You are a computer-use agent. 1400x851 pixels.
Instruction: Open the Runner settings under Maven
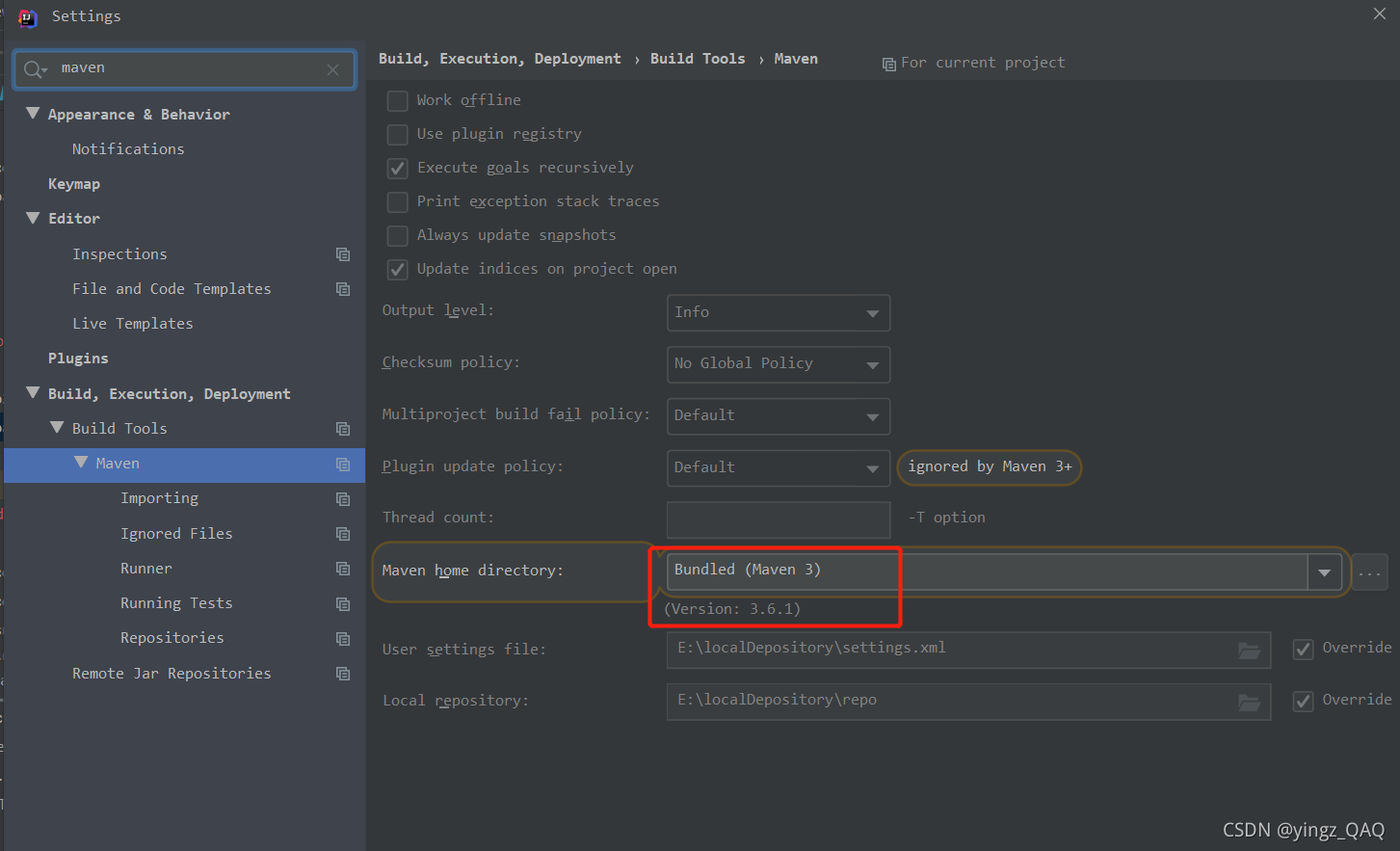pyautogui.click(x=146, y=569)
